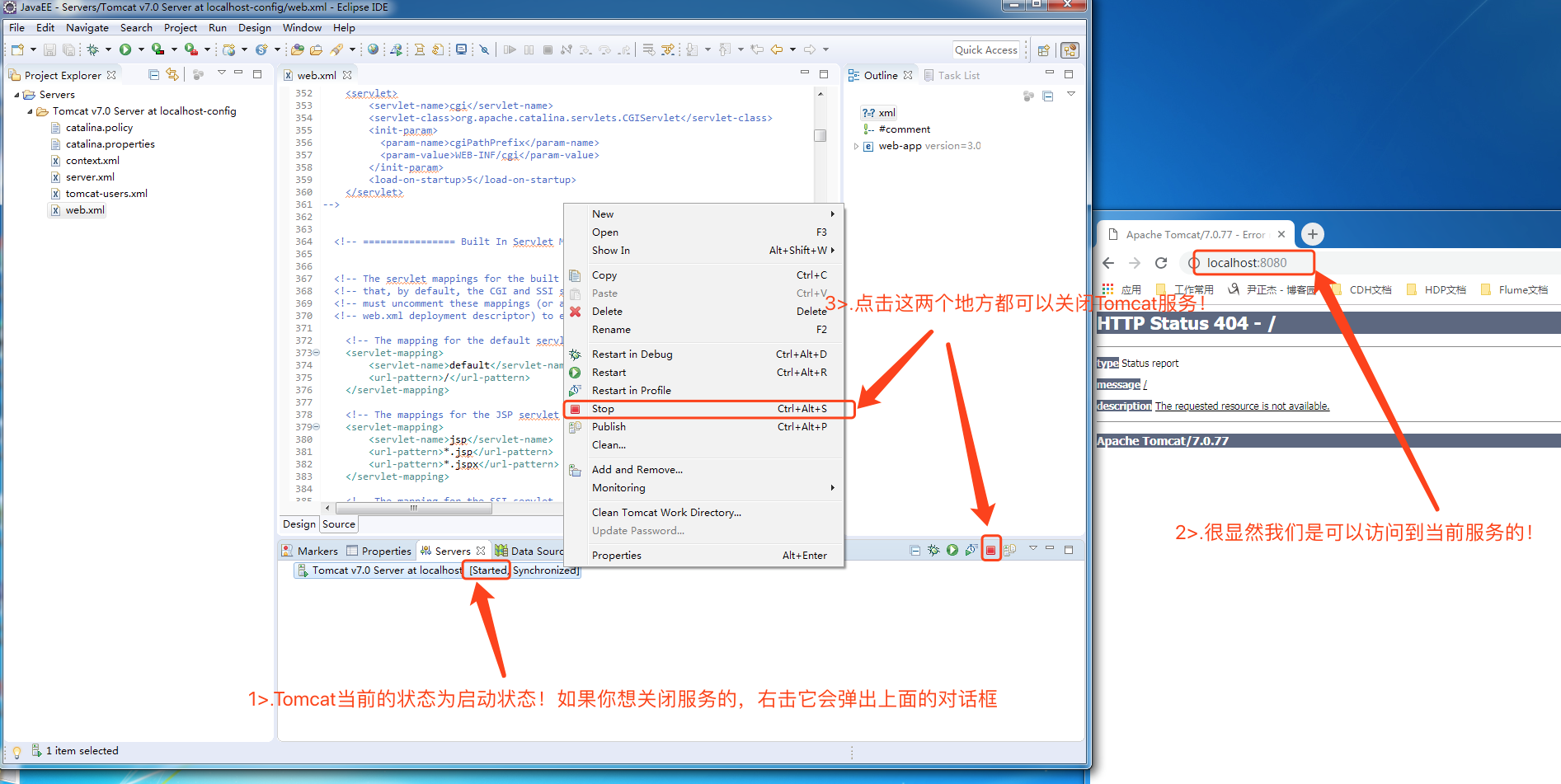Open Outline view menu triangle
Viewport: 1561px width, 784px height.
[x=1070, y=95]
